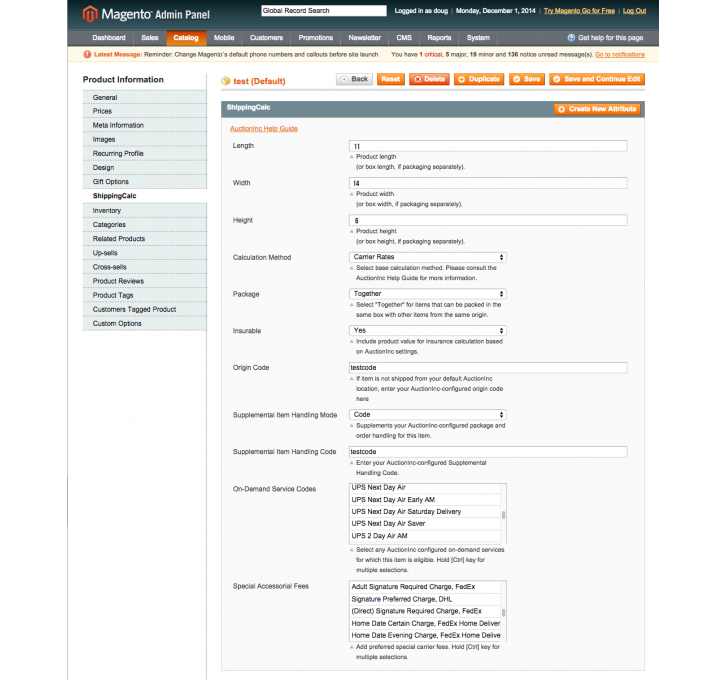Open the Design tab
725x680 pixels.
[x=145, y=168]
